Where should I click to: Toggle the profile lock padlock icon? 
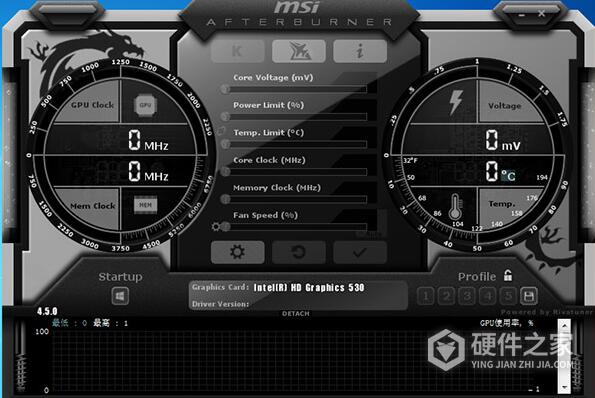508,275
